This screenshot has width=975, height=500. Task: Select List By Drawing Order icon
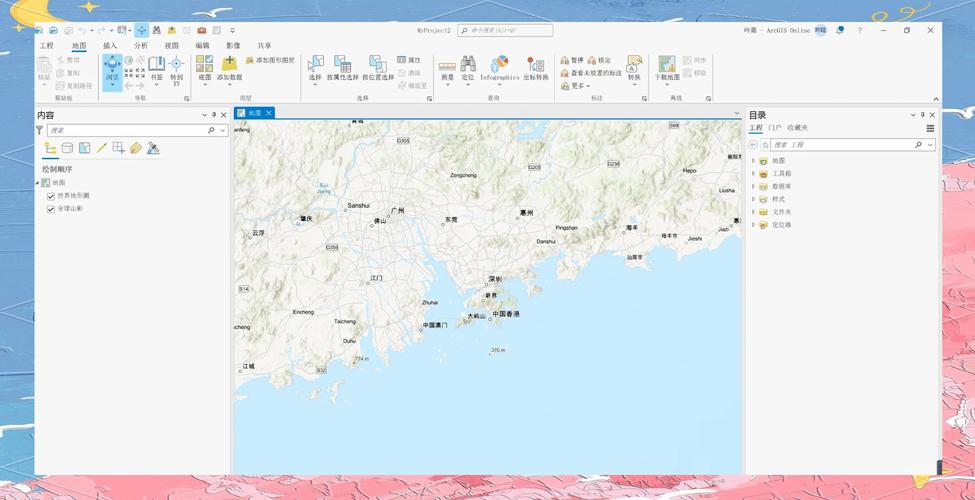pos(50,148)
